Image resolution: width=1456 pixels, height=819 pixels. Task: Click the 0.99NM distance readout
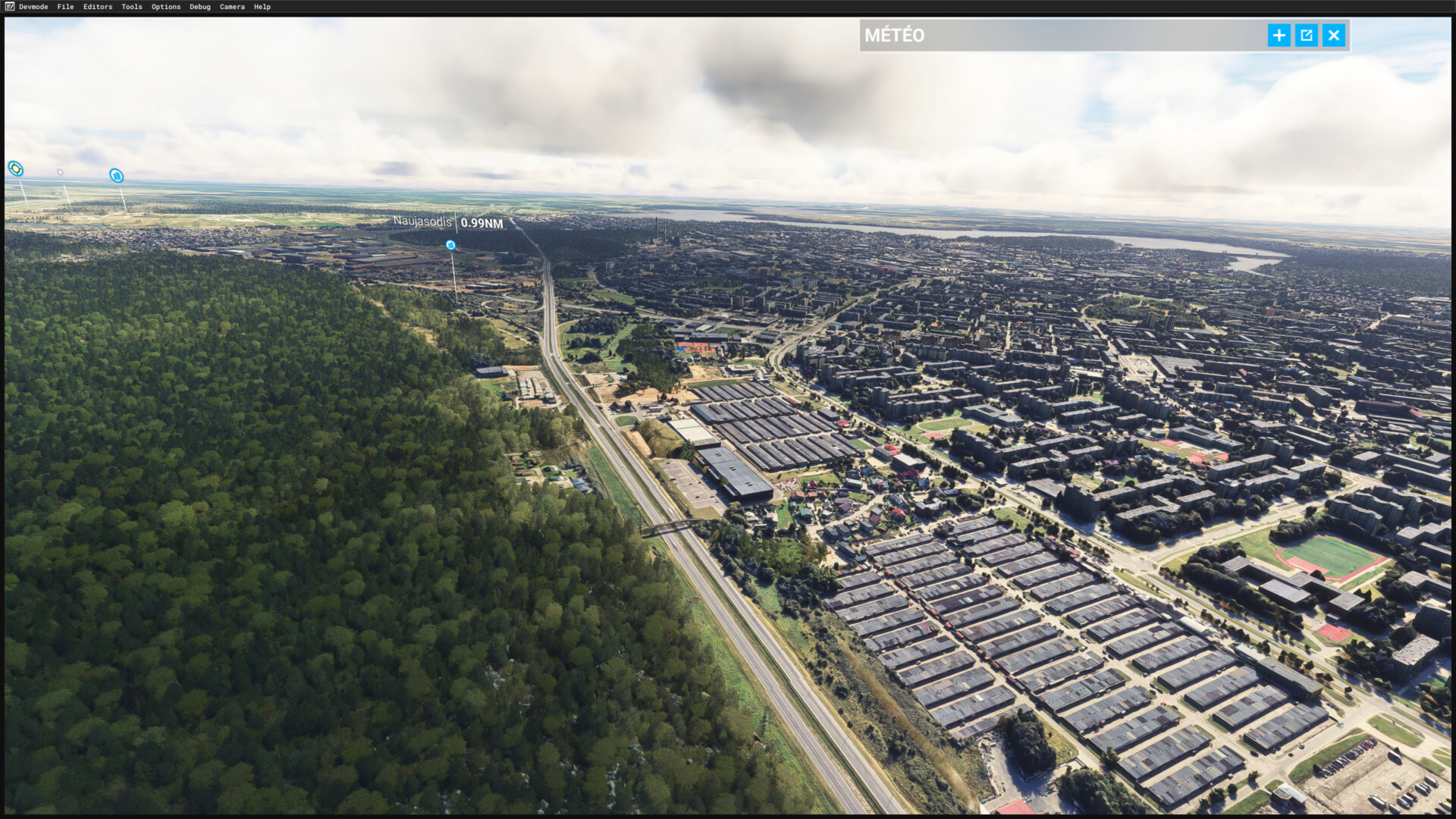tap(482, 223)
